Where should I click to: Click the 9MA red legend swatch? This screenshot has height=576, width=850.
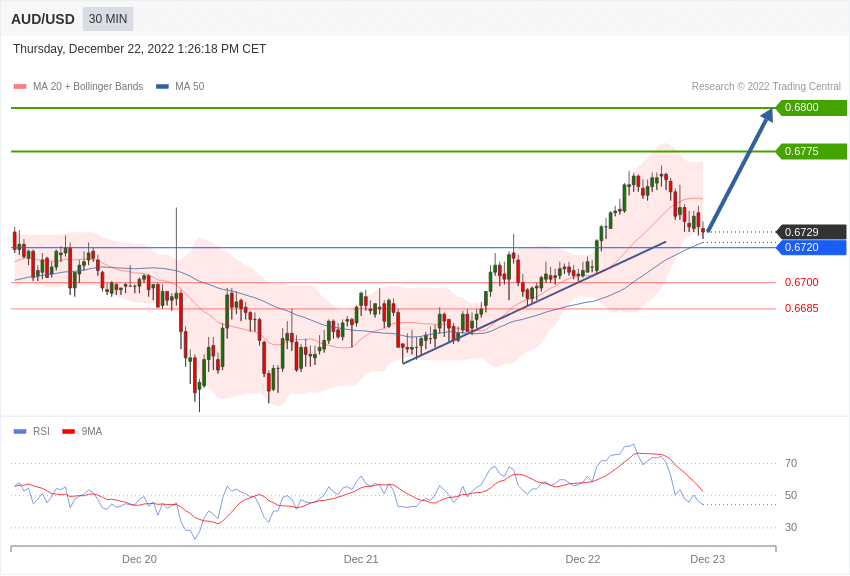[x=68, y=431]
